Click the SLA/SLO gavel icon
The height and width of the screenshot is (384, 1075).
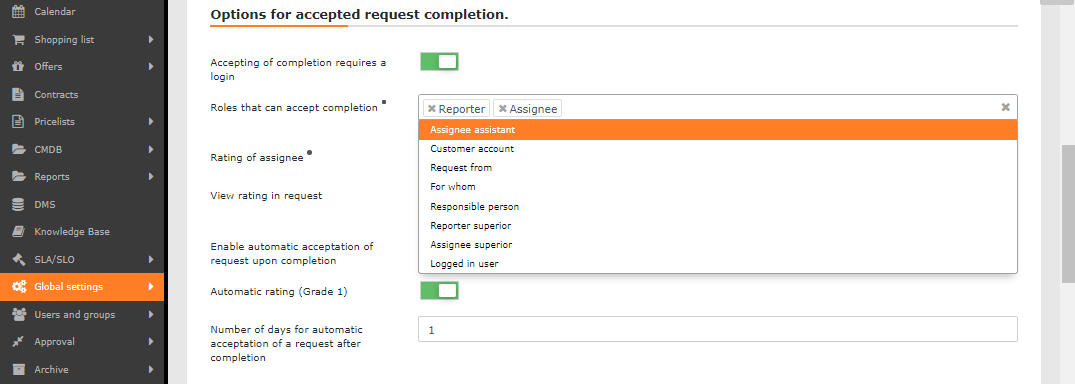[19, 259]
